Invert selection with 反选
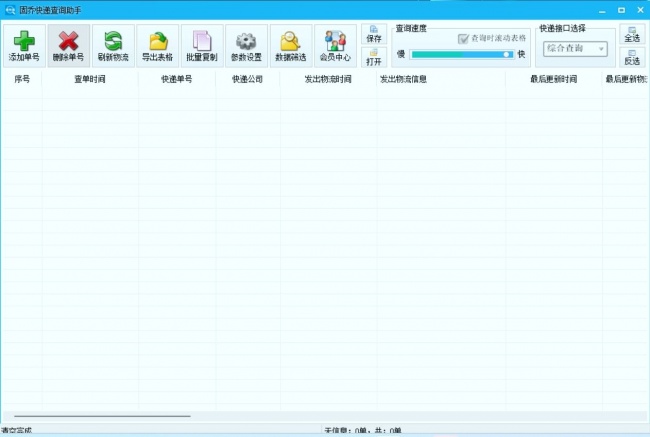Image resolution: width=650 pixels, height=437 pixels. pyautogui.click(x=632, y=57)
